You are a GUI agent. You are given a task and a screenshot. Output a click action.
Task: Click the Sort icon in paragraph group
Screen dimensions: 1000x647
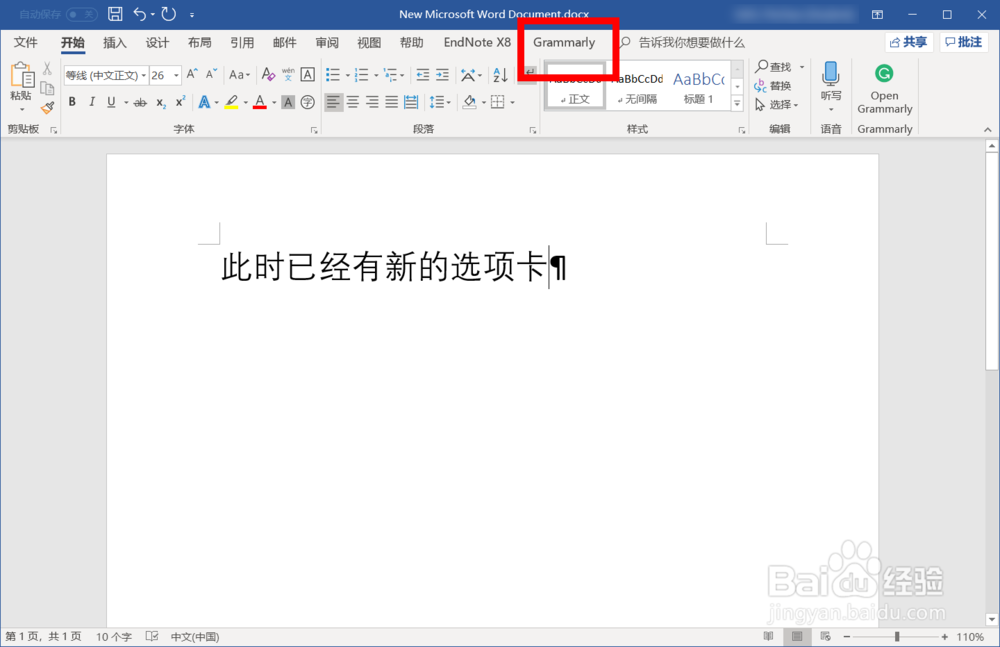500,75
